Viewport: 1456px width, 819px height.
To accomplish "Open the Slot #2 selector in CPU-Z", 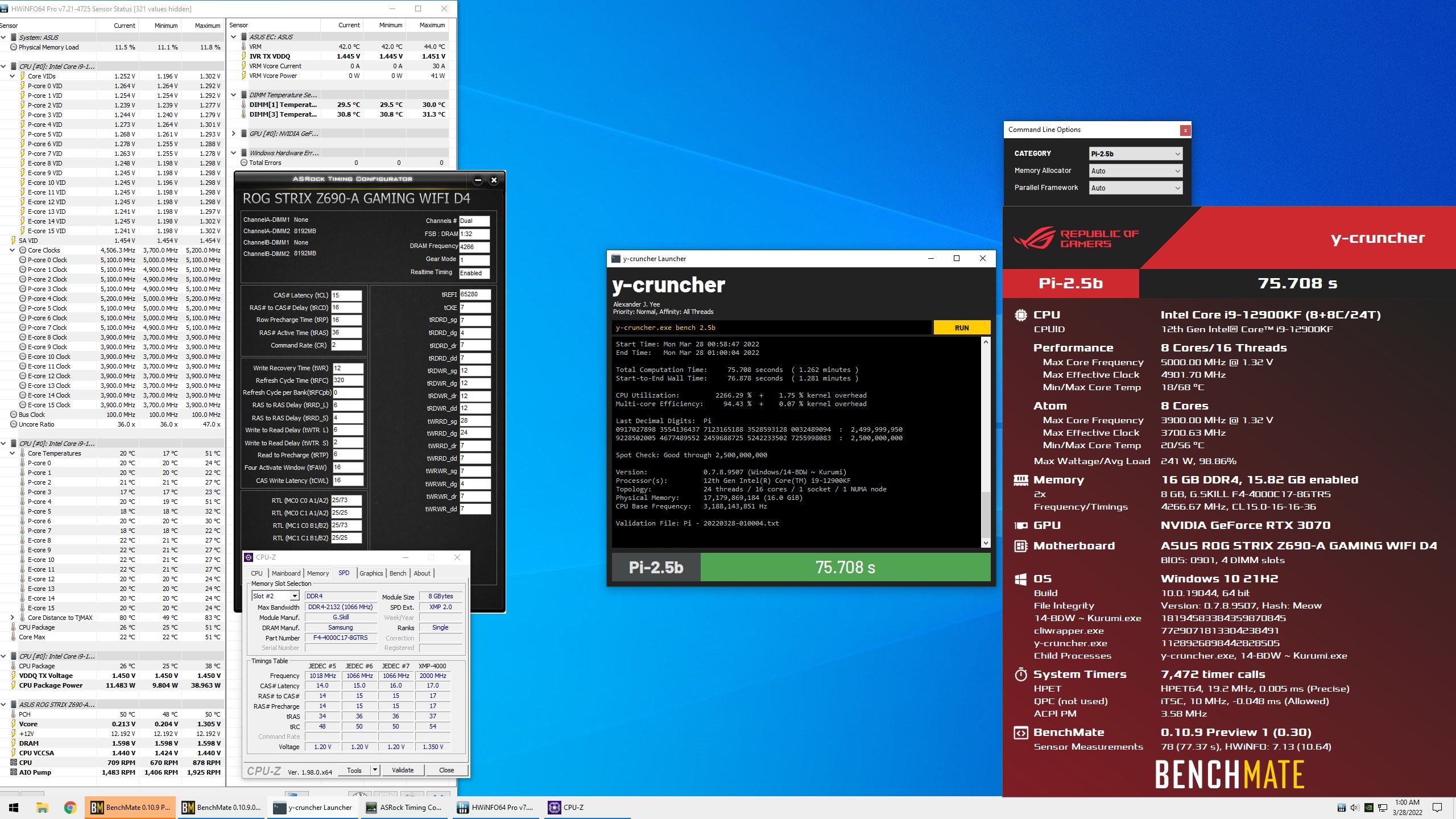I will click(275, 596).
